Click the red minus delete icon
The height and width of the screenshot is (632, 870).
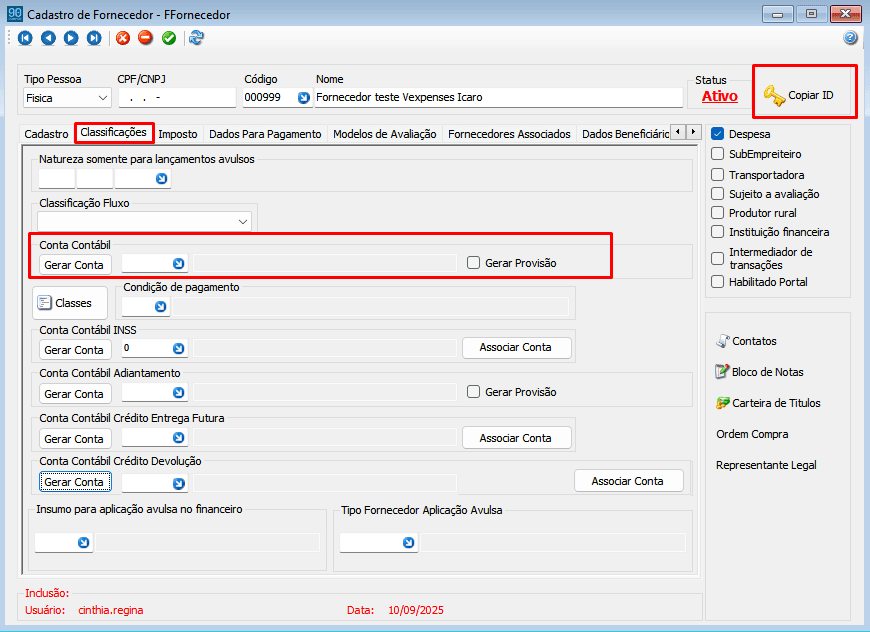pyautogui.click(x=145, y=38)
